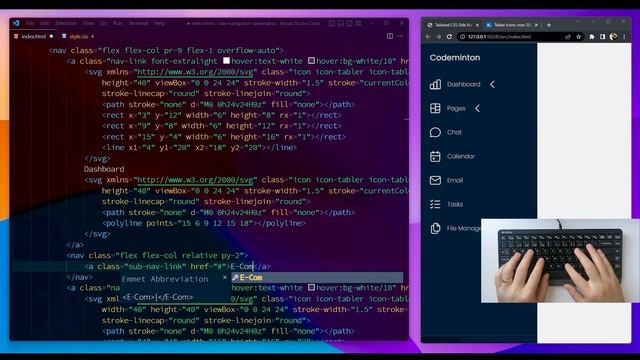Image resolution: width=640 pixels, height=360 pixels.
Task: Click the site info icon in address bar
Action: (462, 37)
